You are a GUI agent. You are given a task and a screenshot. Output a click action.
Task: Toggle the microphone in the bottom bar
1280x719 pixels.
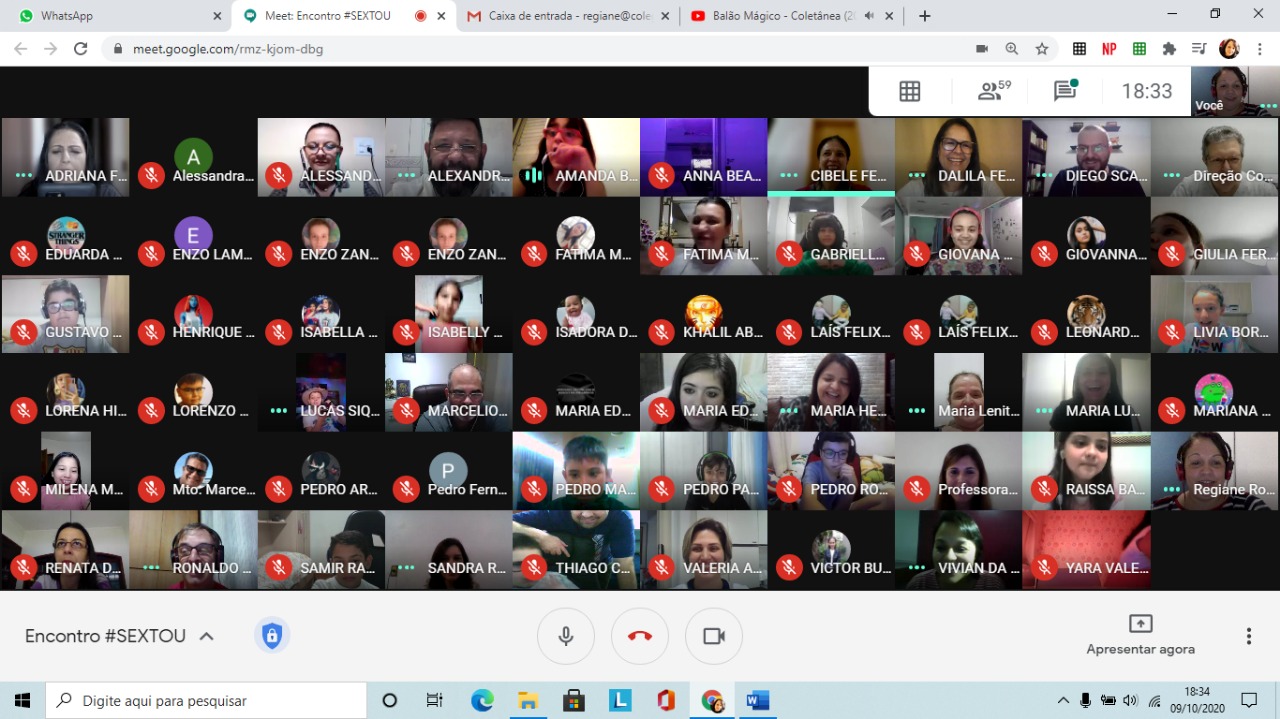[x=566, y=636]
